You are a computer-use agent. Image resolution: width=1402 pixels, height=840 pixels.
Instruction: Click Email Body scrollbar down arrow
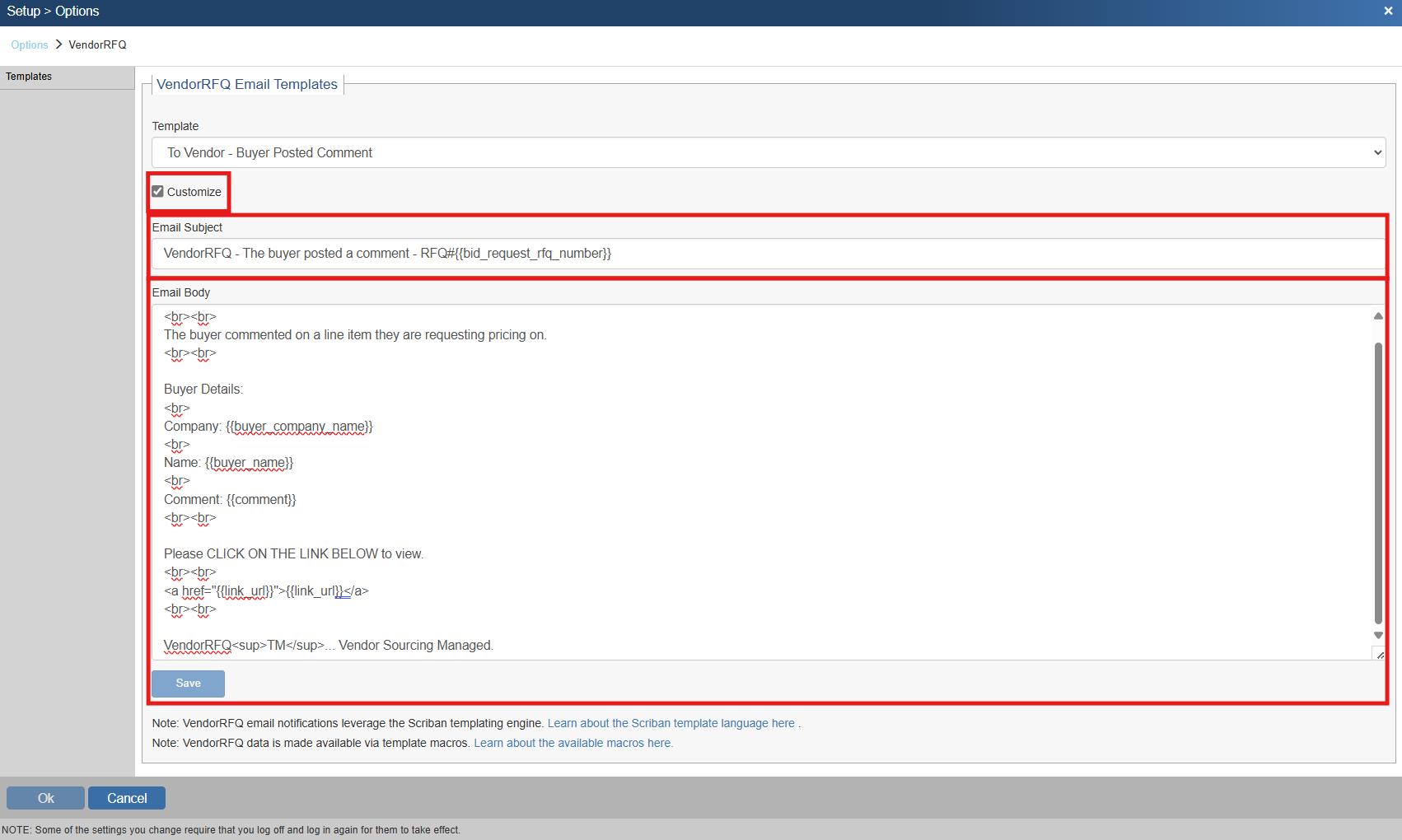pyautogui.click(x=1378, y=636)
